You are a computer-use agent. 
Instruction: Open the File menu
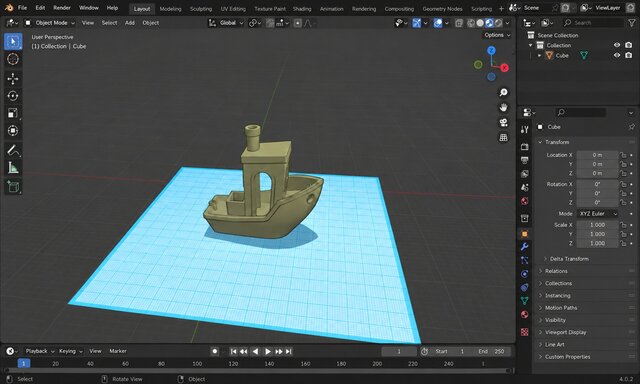pyautogui.click(x=22, y=8)
